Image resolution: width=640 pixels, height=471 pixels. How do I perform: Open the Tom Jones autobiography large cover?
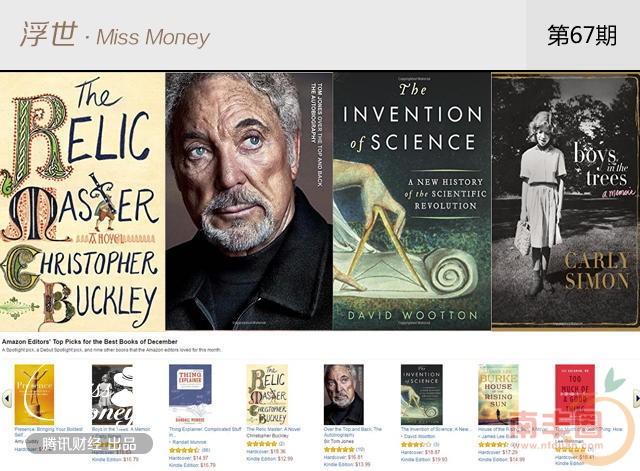point(248,200)
